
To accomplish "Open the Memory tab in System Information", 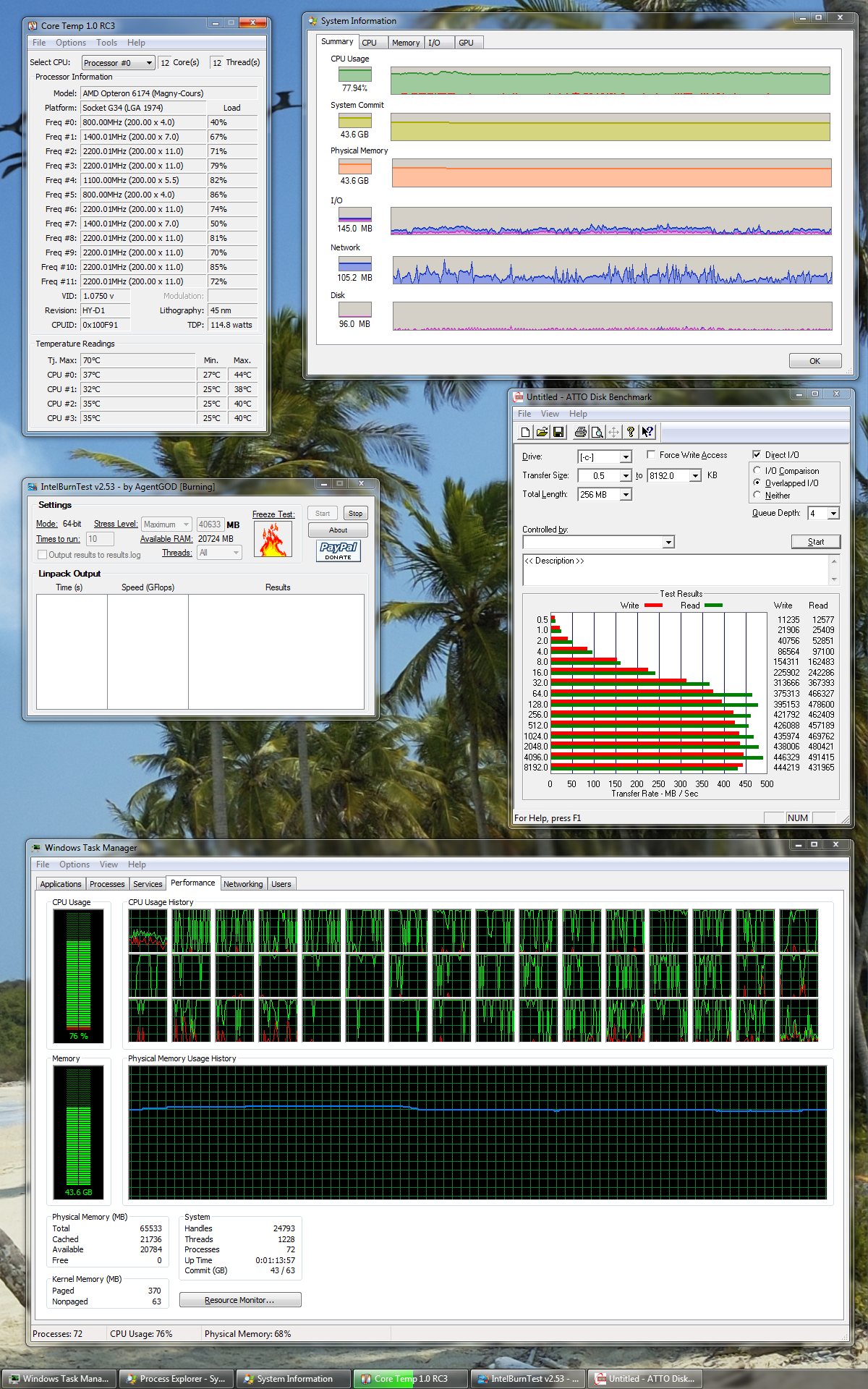I will click(406, 43).
